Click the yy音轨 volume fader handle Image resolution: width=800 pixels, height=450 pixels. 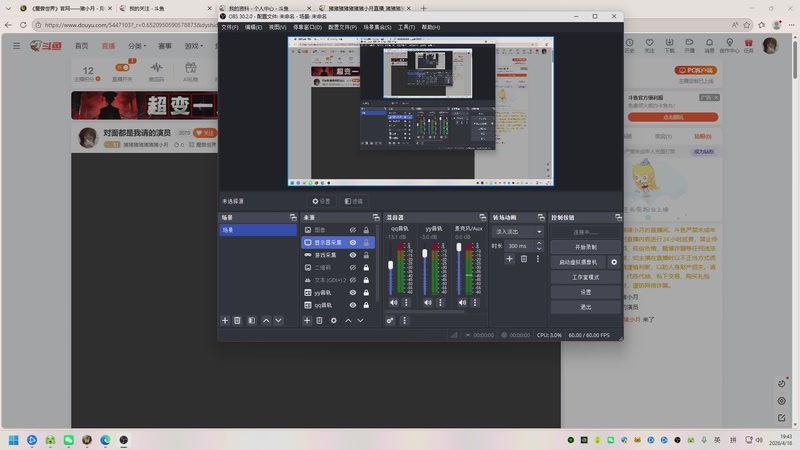click(x=424, y=254)
